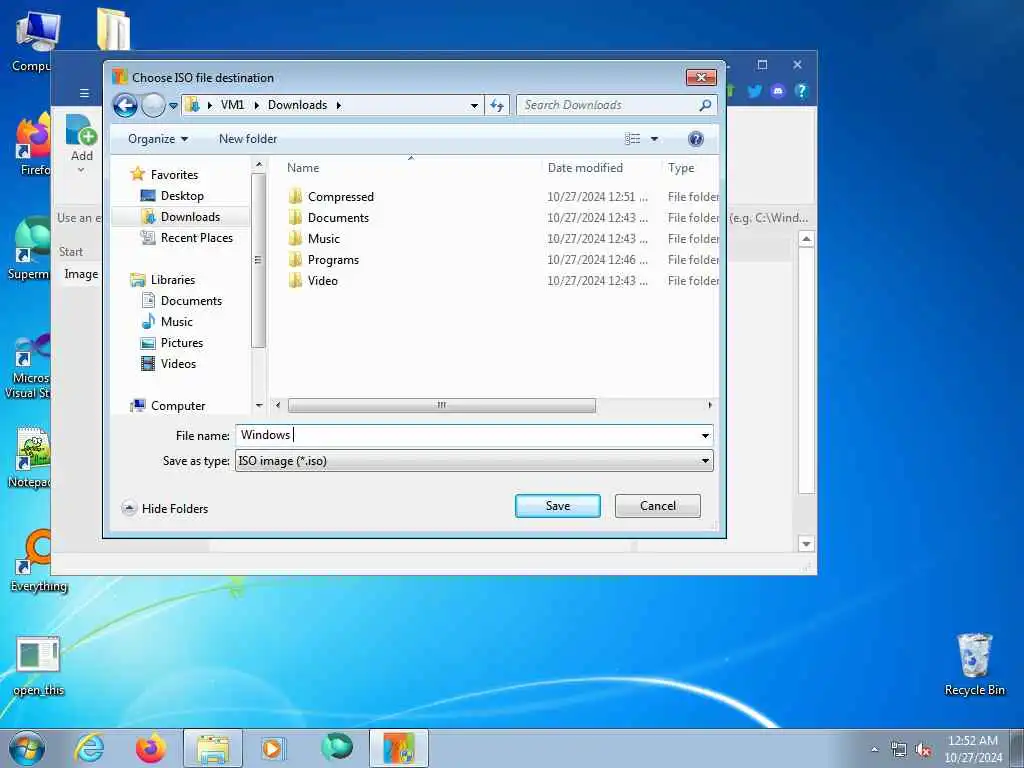This screenshot has width=1024, height=768.
Task: Click the Back navigation arrow in dialog
Action: (125, 105)
